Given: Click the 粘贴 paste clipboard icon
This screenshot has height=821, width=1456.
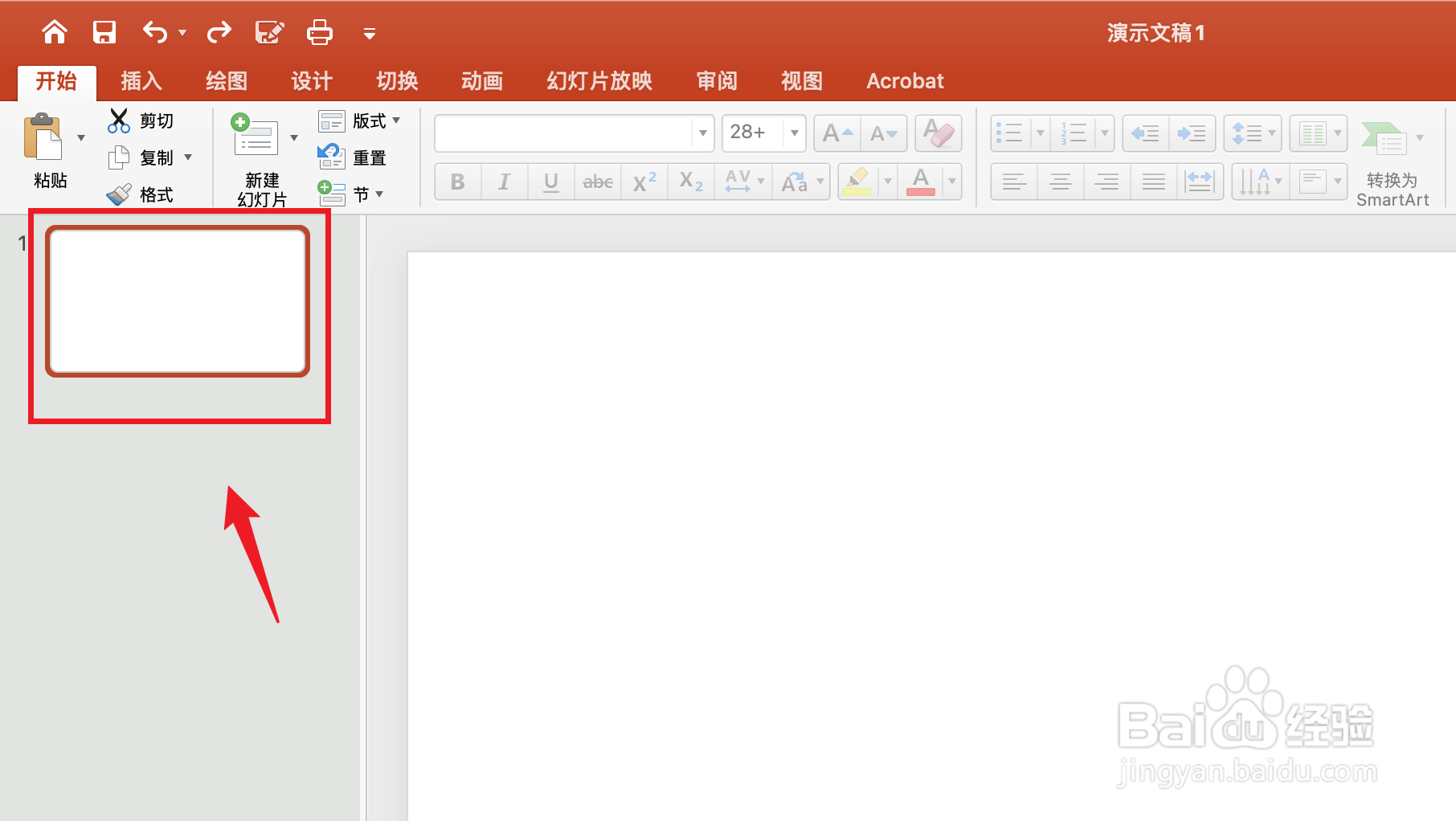Looking at the screenshot, I should coord(43,137).
